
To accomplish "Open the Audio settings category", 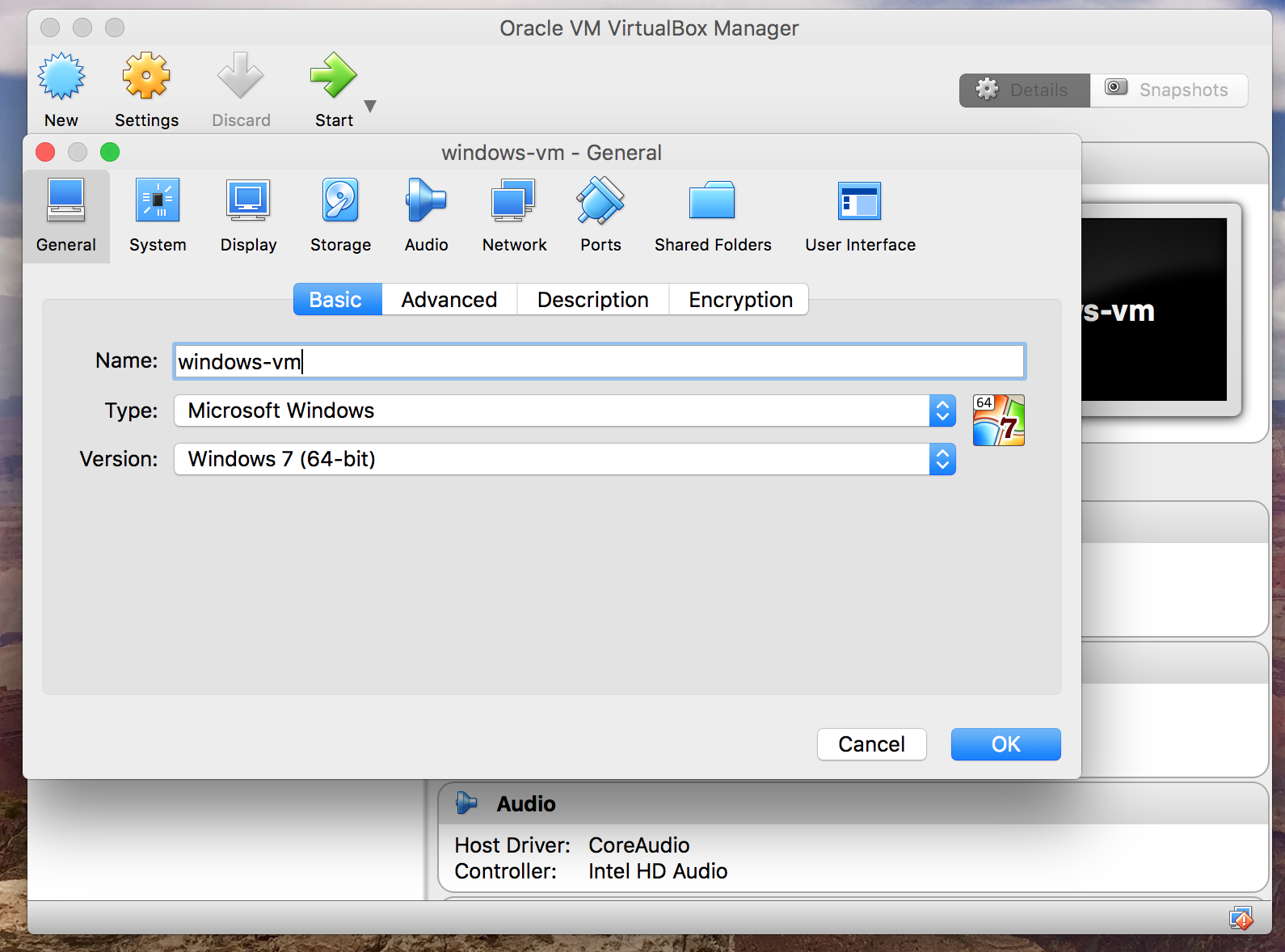I will pos(426,216).
